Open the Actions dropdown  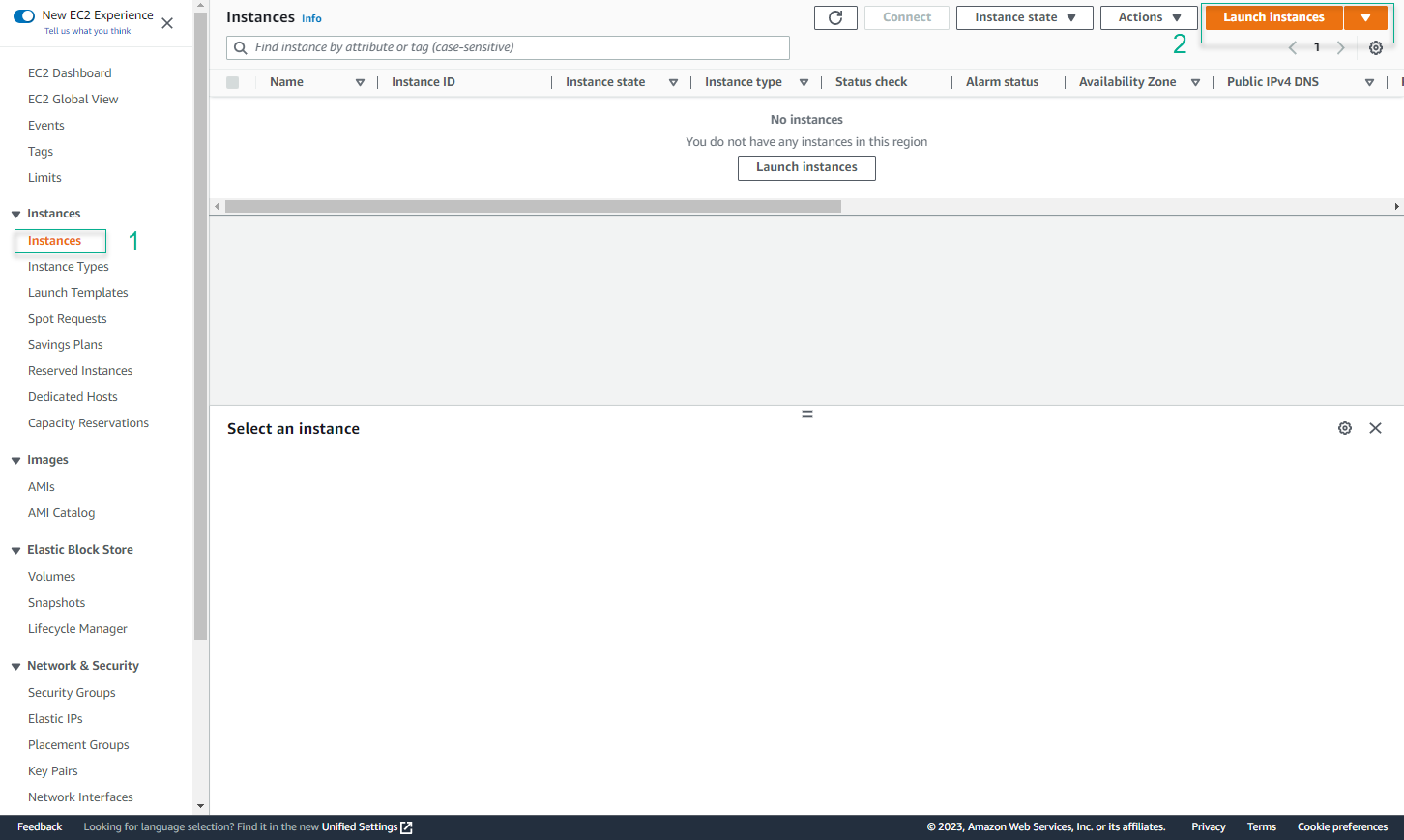(1149, 17)
